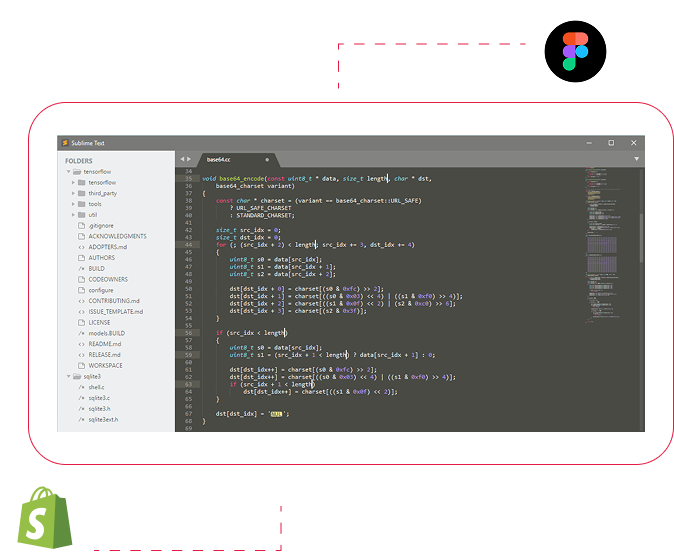Expand the util subfolder
The image size is (674, 559).
(73, 215)
